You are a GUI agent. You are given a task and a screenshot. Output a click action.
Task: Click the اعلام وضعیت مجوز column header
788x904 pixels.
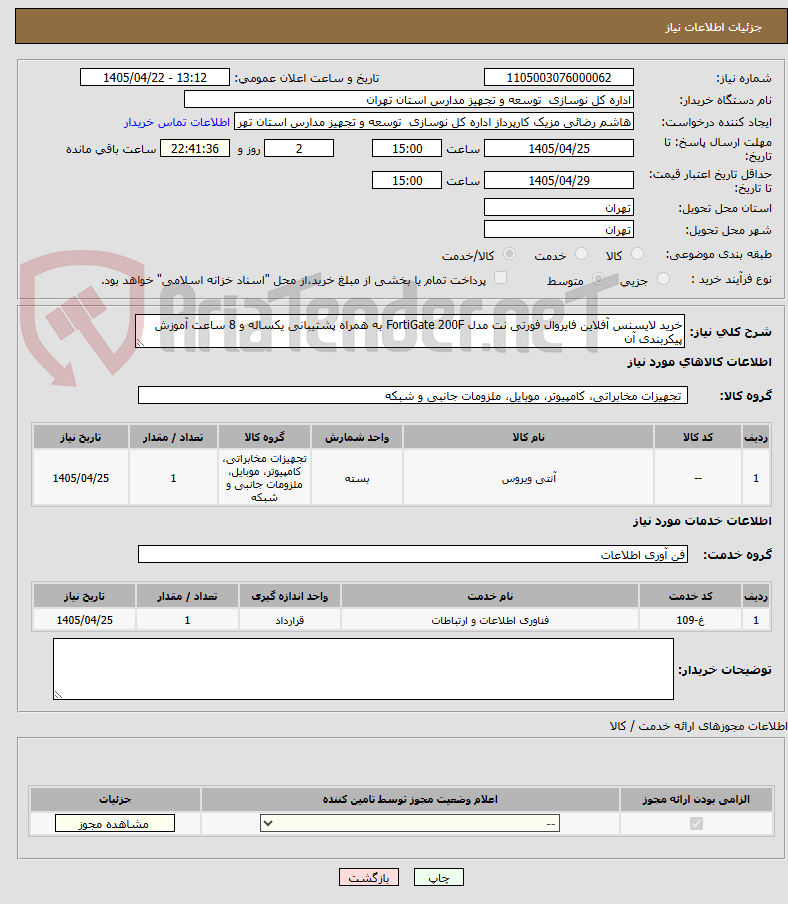tap(410, 799)
